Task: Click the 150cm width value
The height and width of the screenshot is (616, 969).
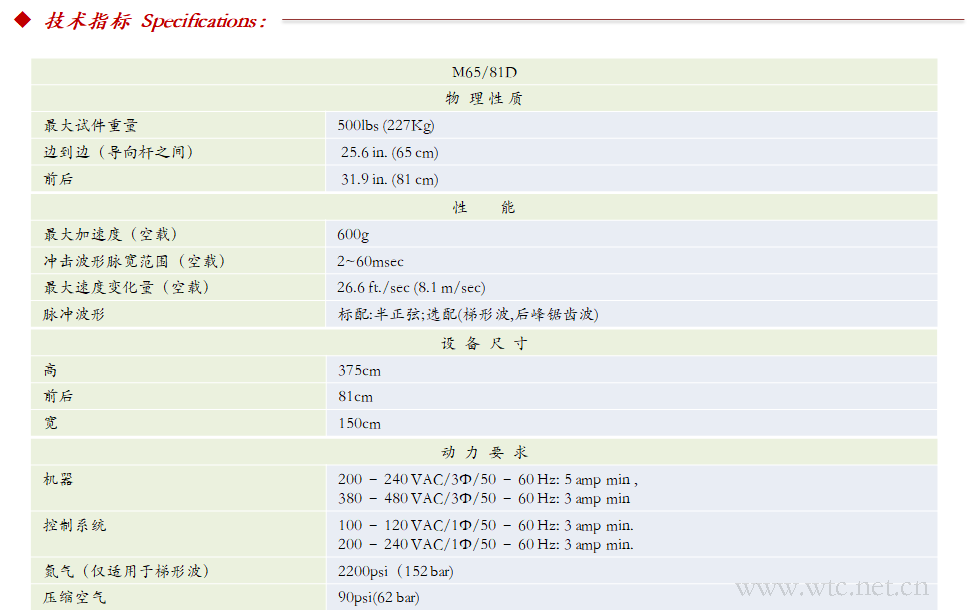Action: coord(360,423)
